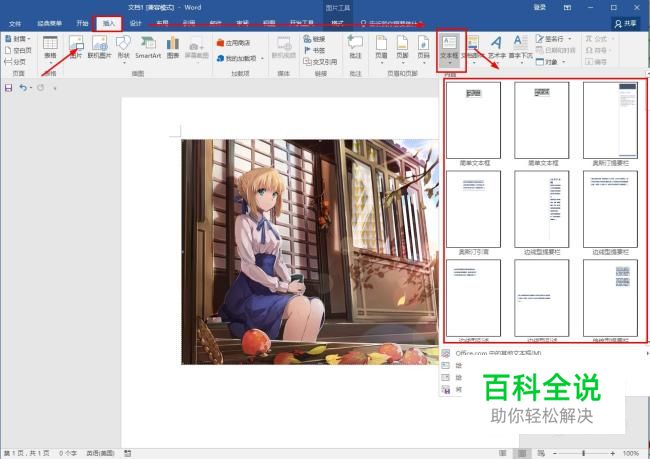This screenshot has width=650, height=459.
Task: Open the Developer (开发工具) tab
Action: (x=301, y=24)
